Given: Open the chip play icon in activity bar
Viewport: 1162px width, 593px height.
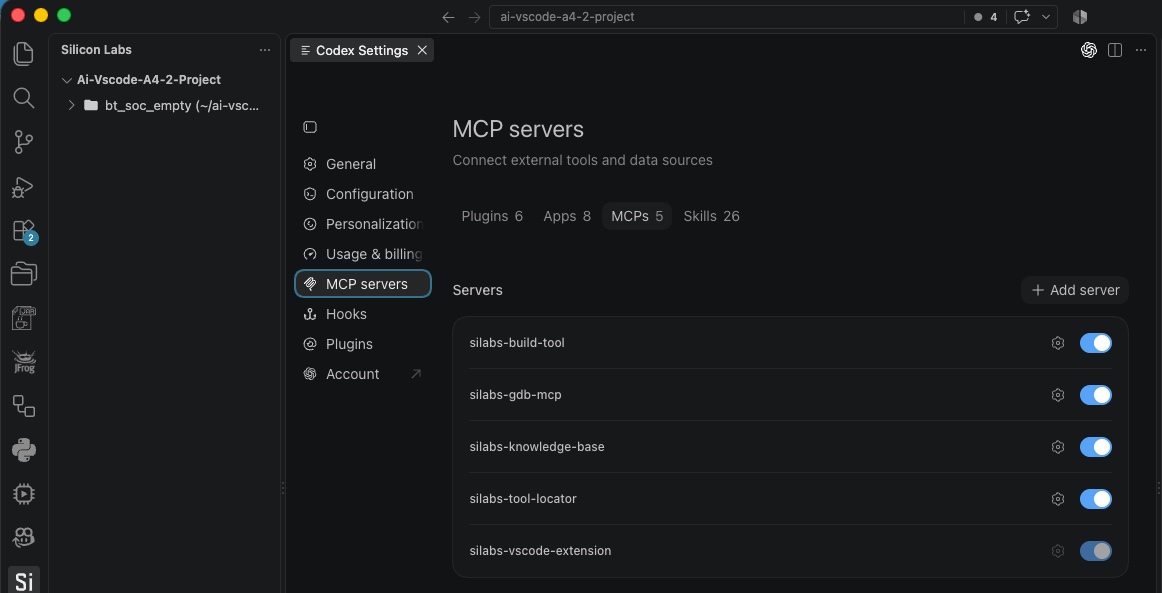Looking at the screenshot, I should [x=24, y=494].
